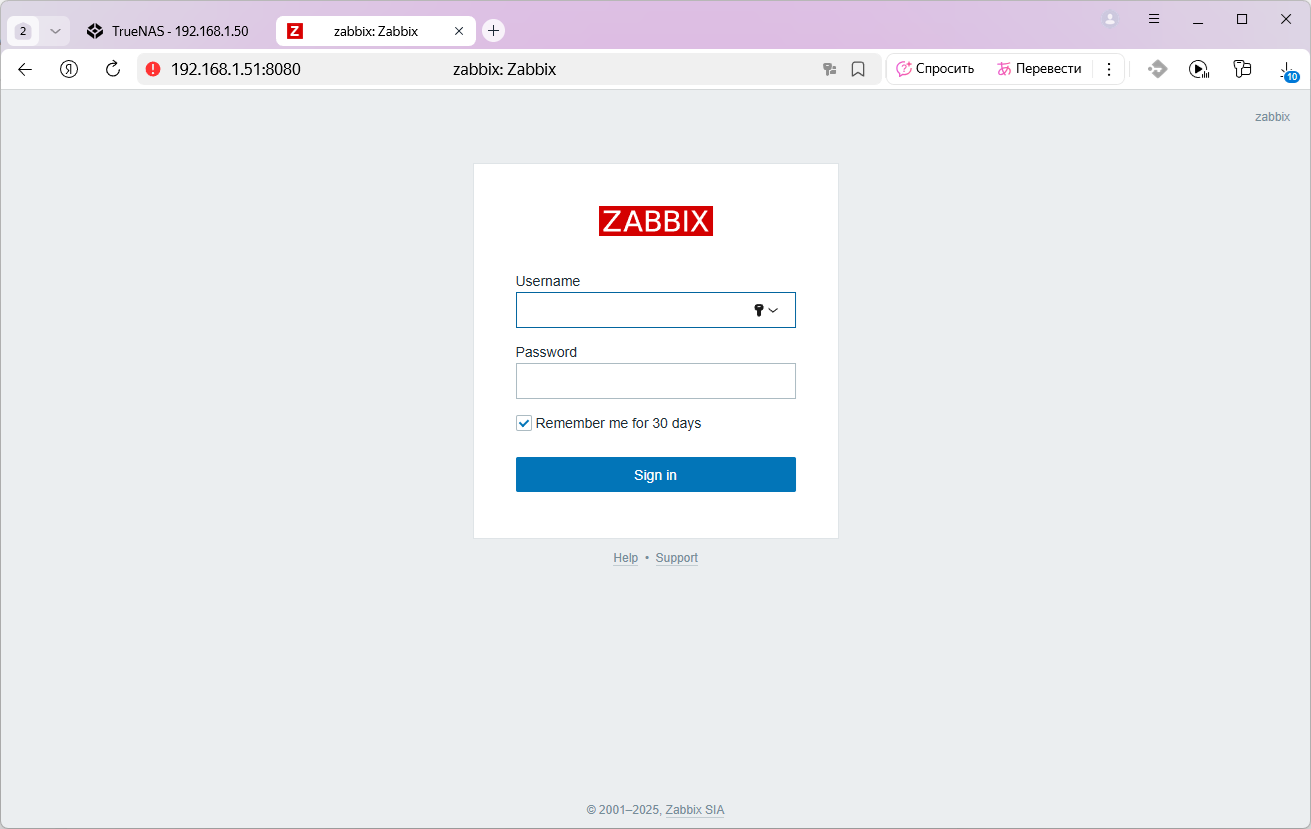Click the tab counter showing 2
This screenshot has height=829, width=1311.
pos(23,31)
